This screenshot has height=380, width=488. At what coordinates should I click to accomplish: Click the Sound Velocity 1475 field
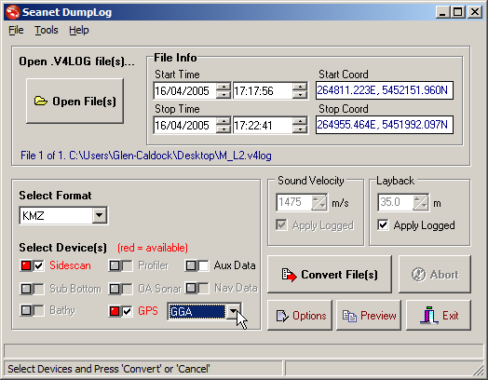[x=294, y=202]
